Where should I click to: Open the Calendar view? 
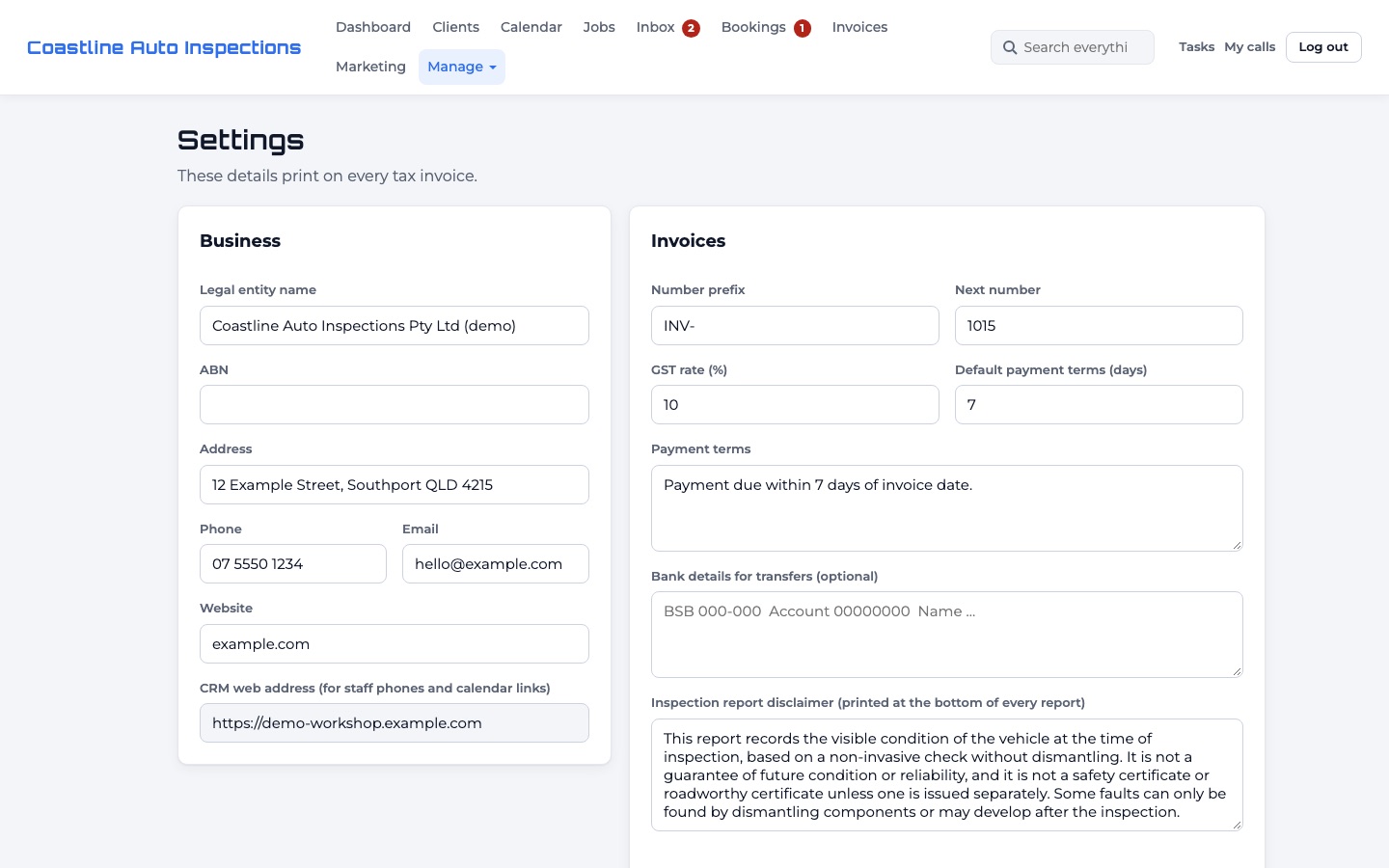pos(531,27)
